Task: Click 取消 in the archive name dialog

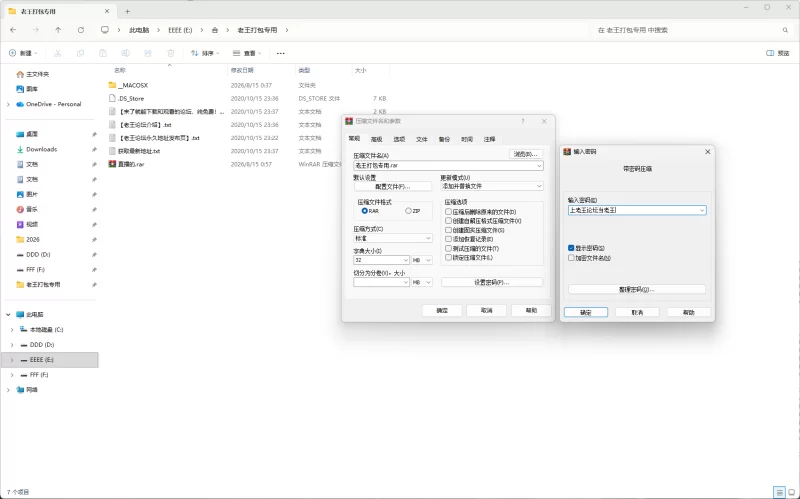Action: click(x=487, y=310)
